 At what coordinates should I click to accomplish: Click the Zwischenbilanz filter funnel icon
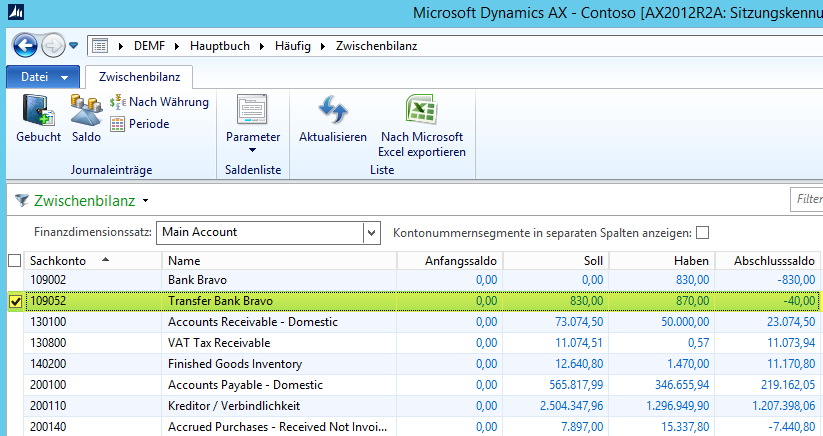click(21, 200)
